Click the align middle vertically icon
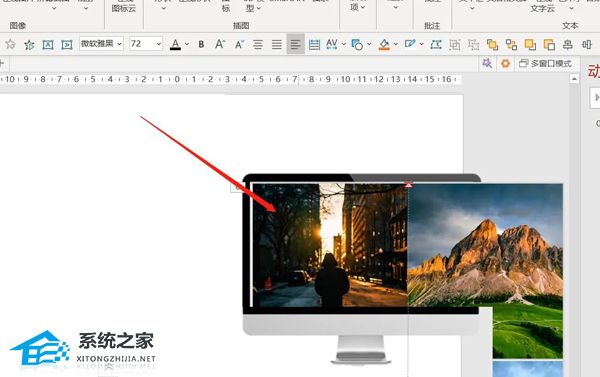This screenshot has height=377, width=600. (x=587, y=44)
